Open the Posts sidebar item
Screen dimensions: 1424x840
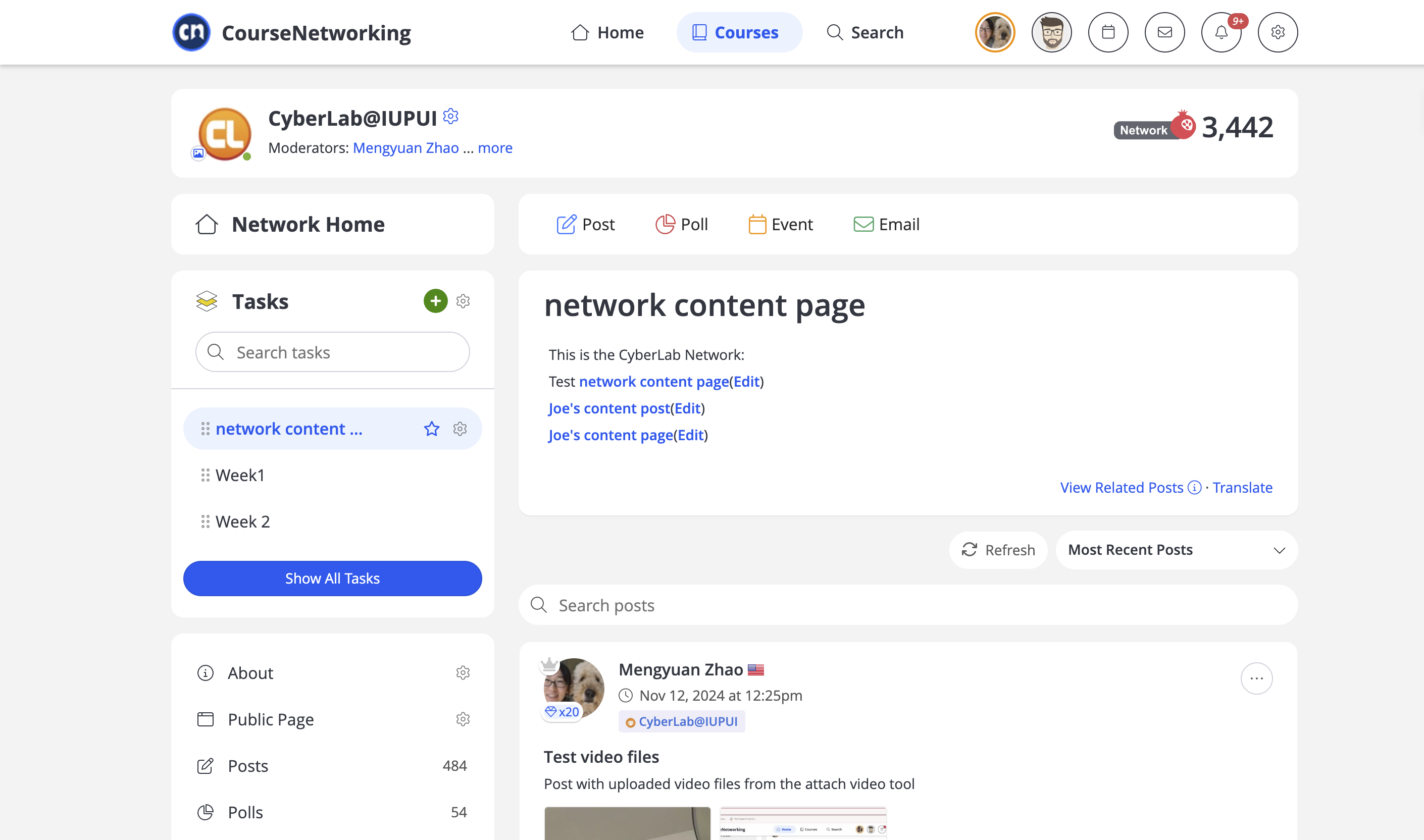click(x=248, y=765)
